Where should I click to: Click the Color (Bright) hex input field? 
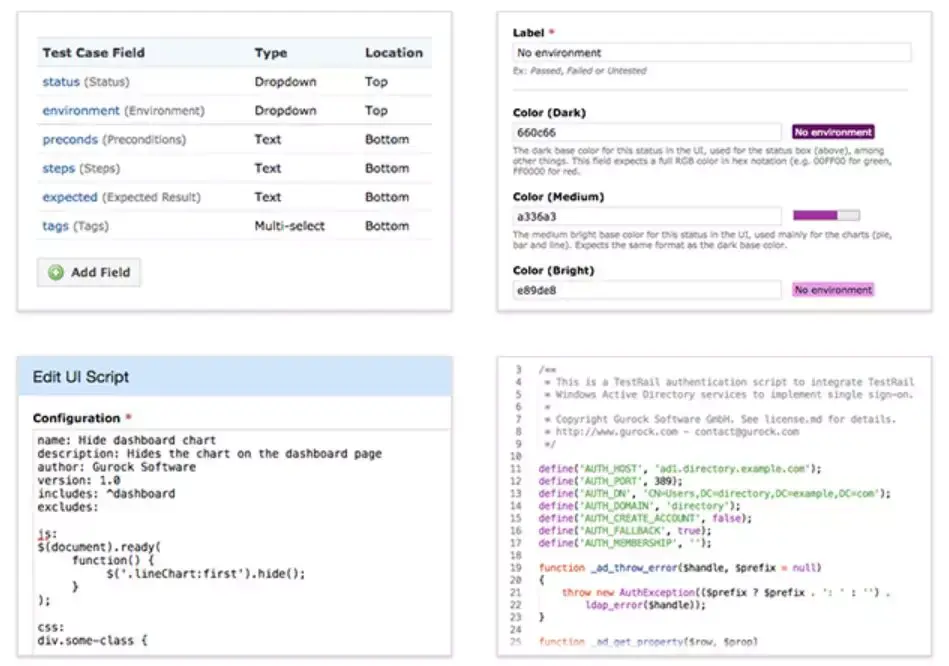647,290
